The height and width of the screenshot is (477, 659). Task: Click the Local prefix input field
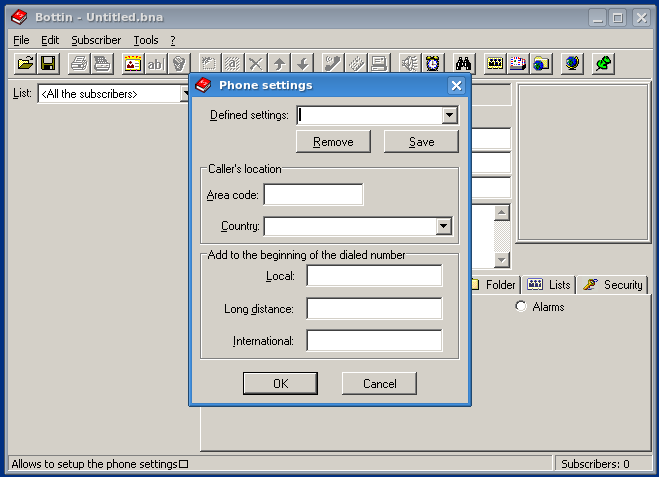point(374,276)
